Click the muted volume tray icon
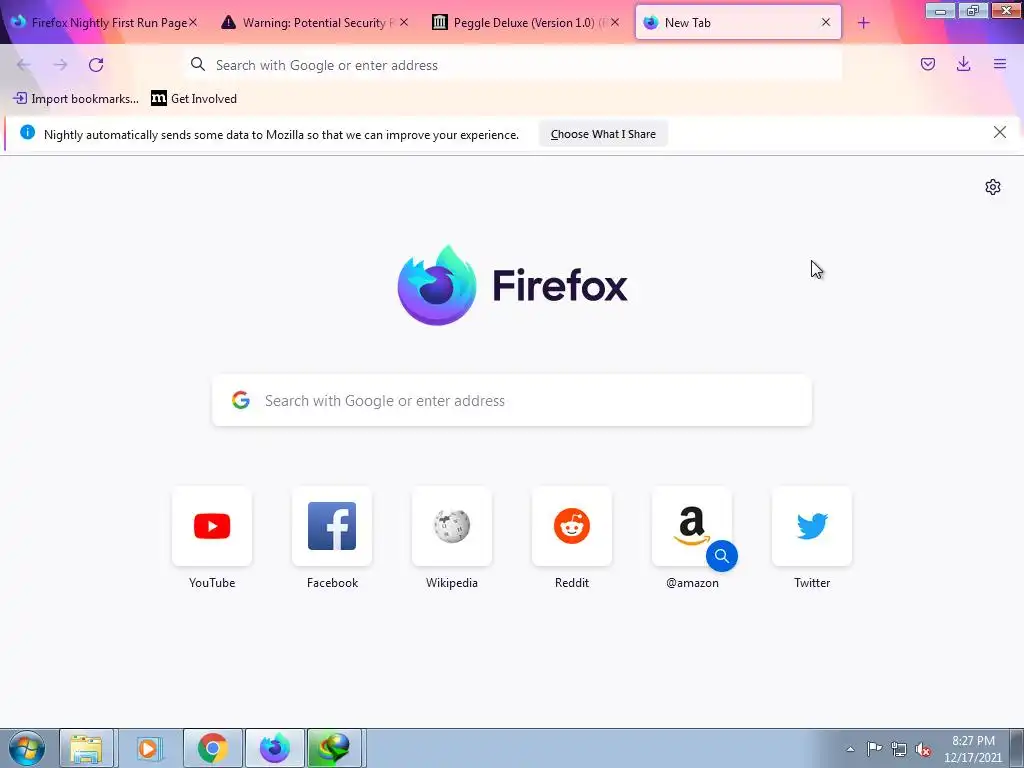1024x768 pixels. 923,749
